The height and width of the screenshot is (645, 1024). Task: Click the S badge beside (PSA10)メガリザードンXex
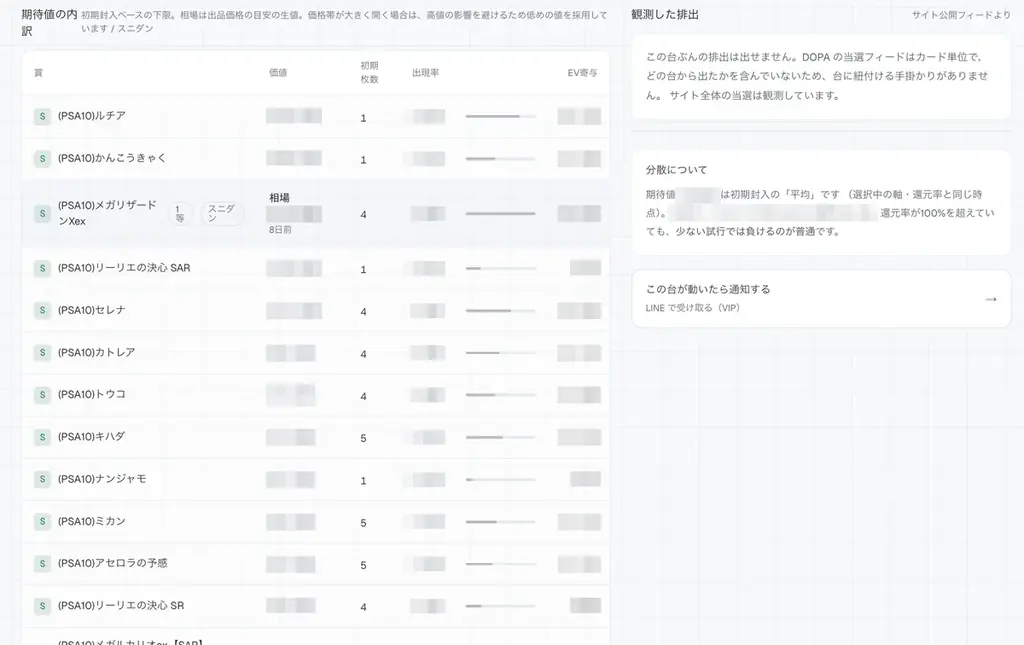point(42,213)
